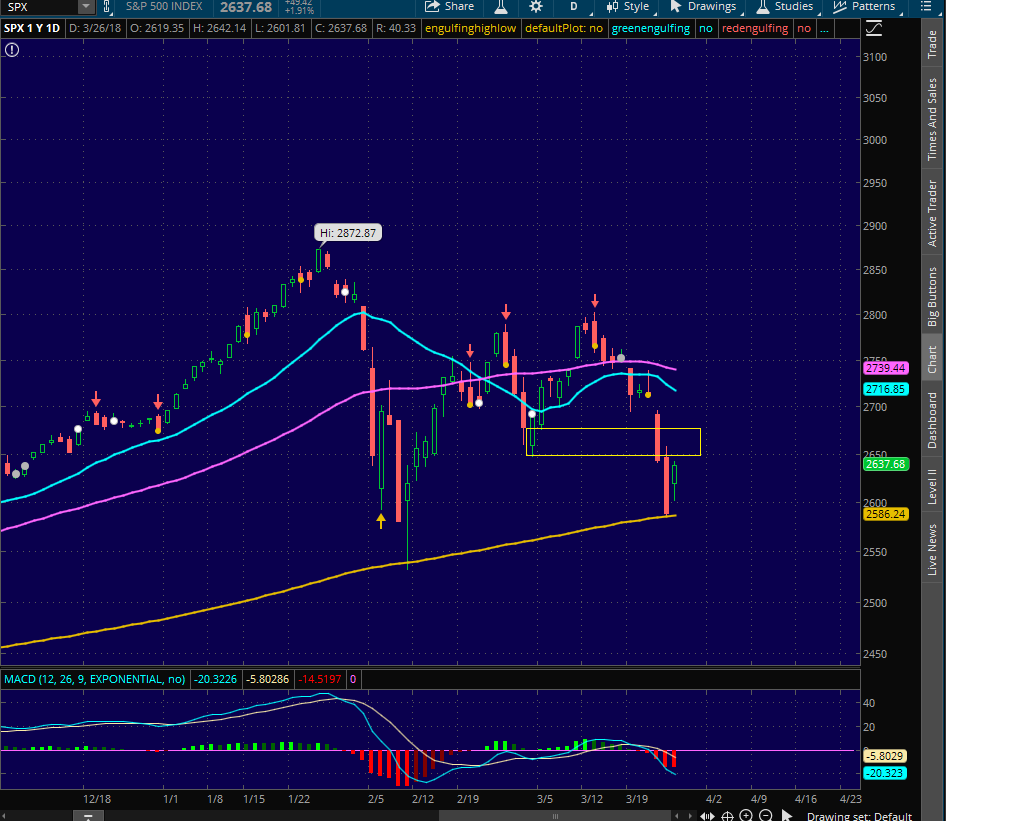Image resolution: width=1019 pixels, height=821 pixels.
Task: Open the Live News side tab
Action: 932,549
